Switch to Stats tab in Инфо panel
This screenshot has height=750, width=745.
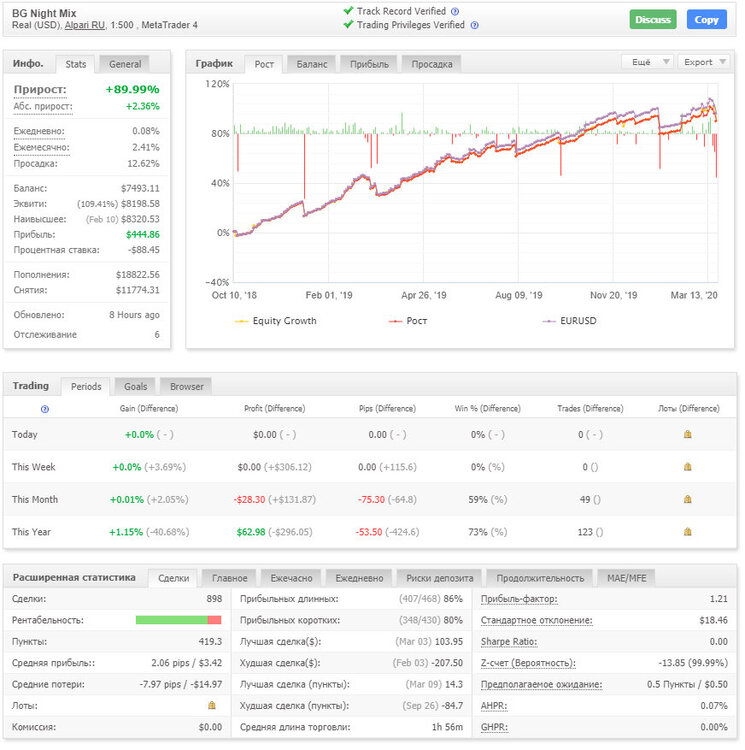pyautogui.click(x=76, y=64)
